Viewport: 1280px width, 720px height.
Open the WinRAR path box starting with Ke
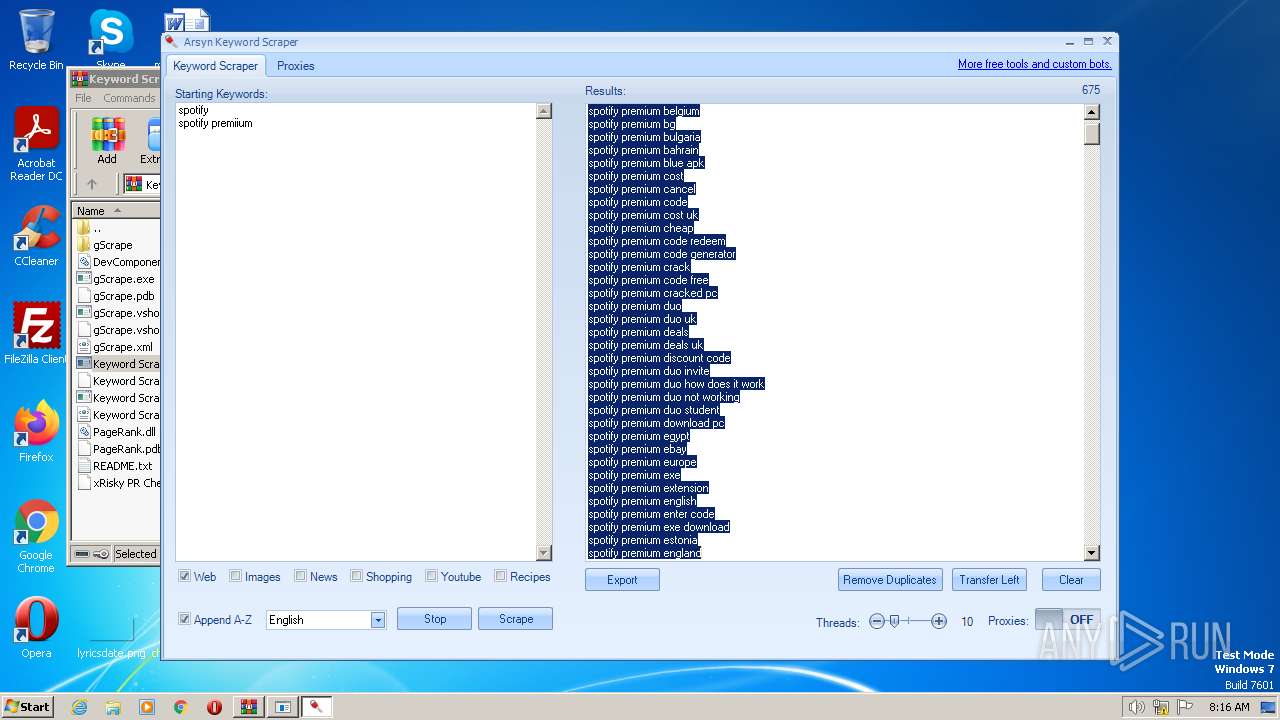tap(142, 185)
